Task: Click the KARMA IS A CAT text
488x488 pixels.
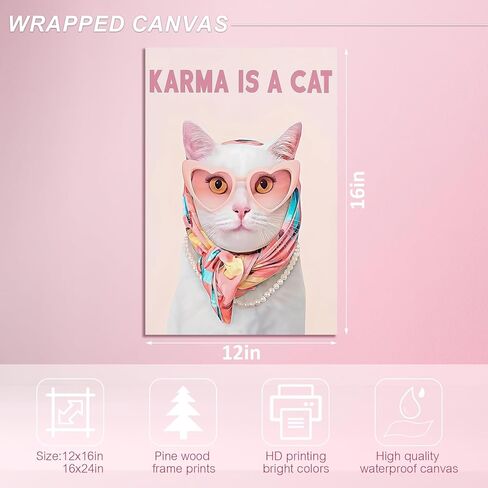Action: click(241, 82)
